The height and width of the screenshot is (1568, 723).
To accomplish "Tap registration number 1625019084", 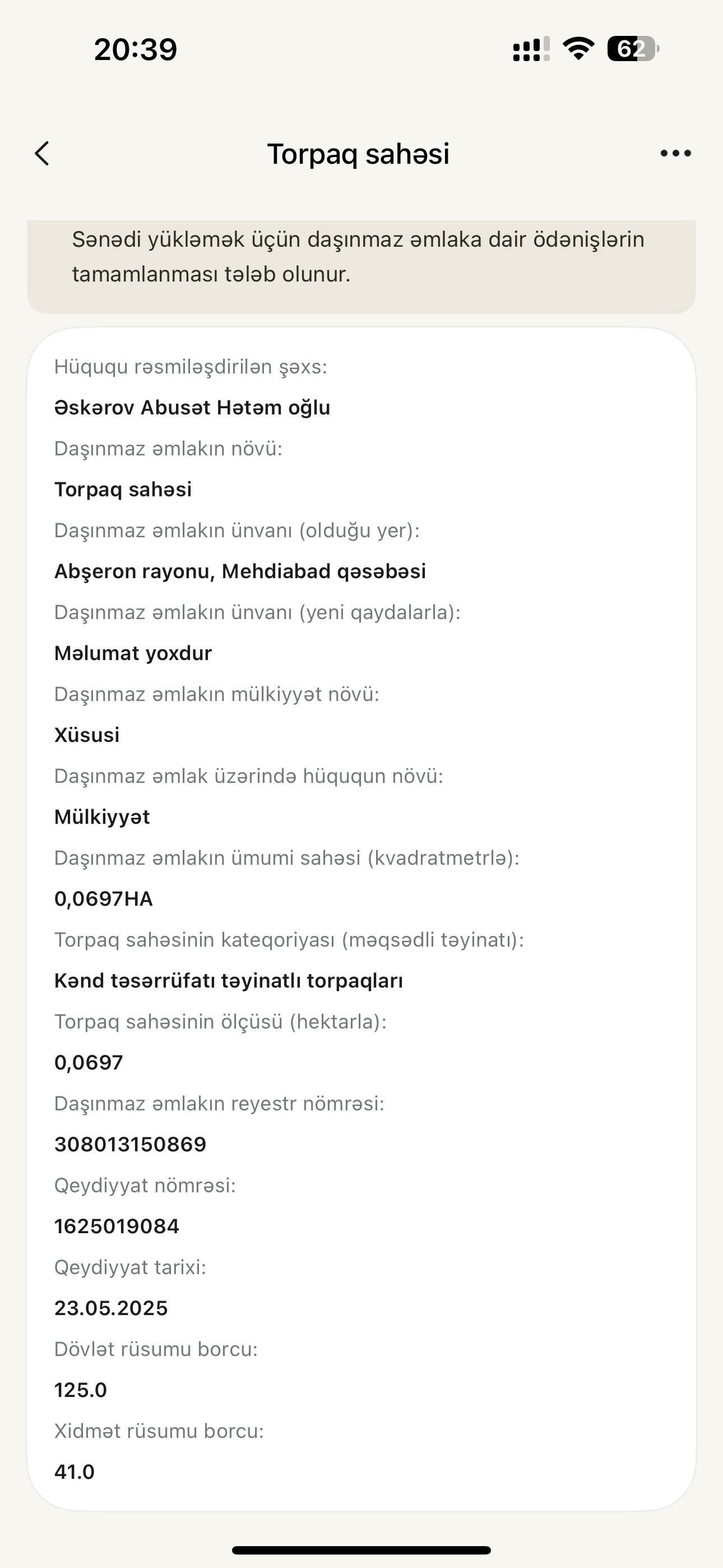I will coord(117,1226).
